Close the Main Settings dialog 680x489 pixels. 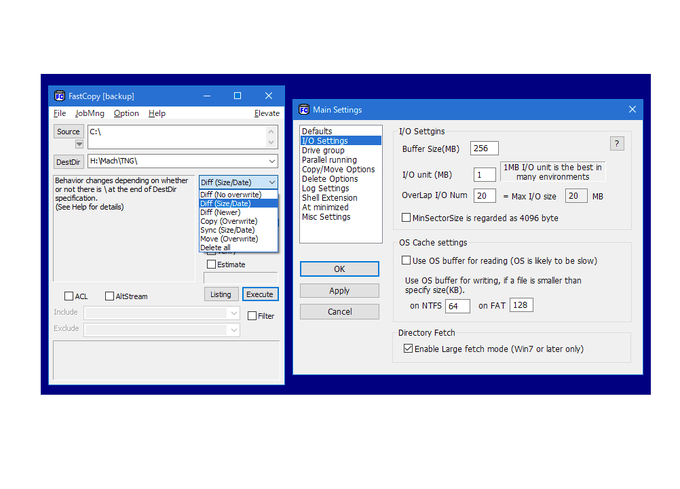(631, 109)
